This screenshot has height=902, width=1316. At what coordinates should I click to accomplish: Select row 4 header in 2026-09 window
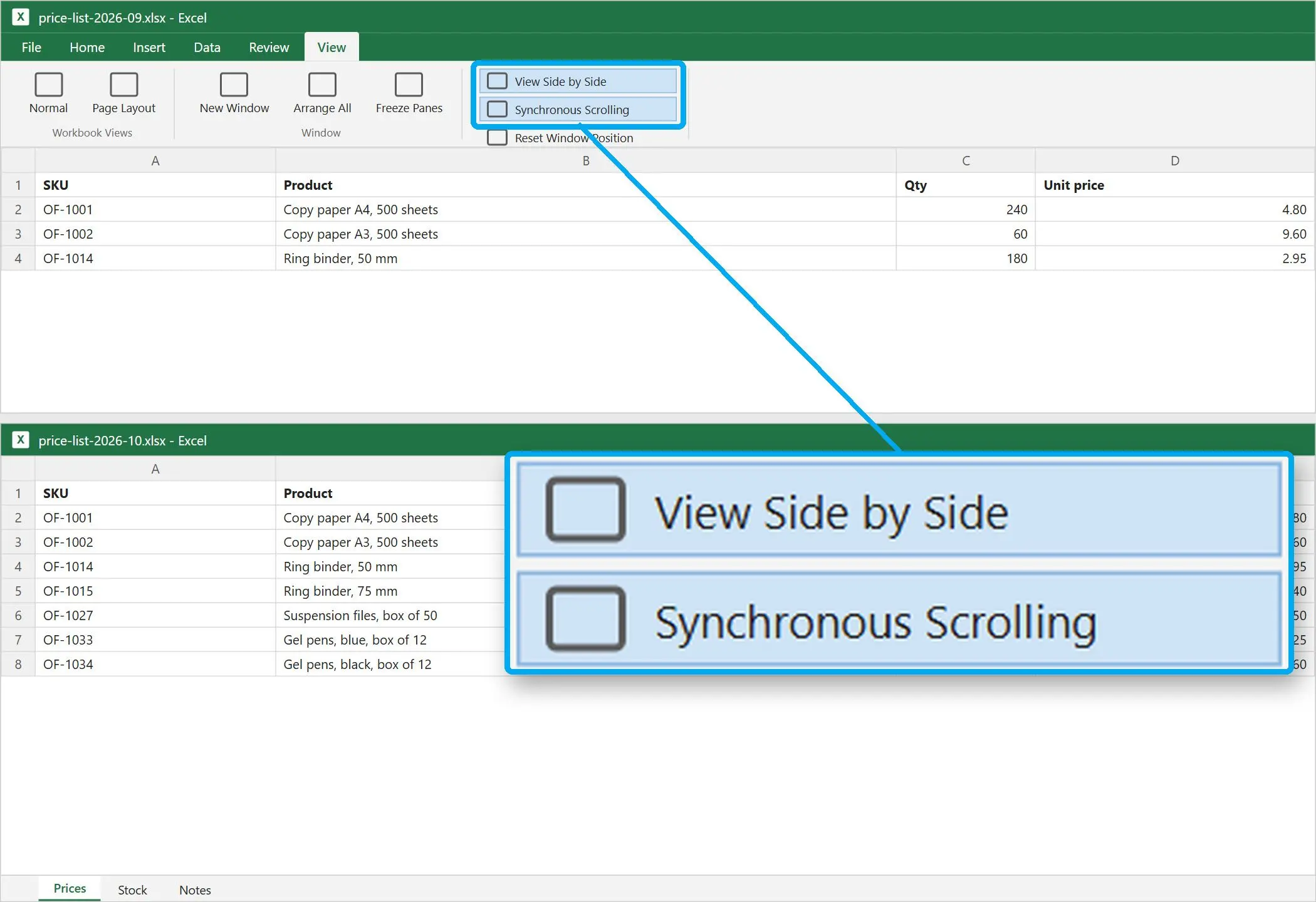tap(18, 258)
